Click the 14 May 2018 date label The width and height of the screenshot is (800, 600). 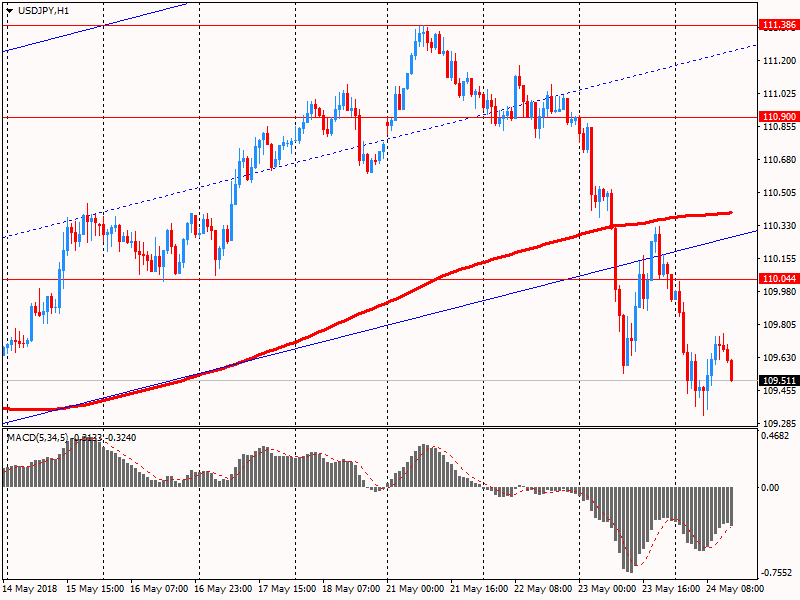pyautogui.click(x=30, y=589)
